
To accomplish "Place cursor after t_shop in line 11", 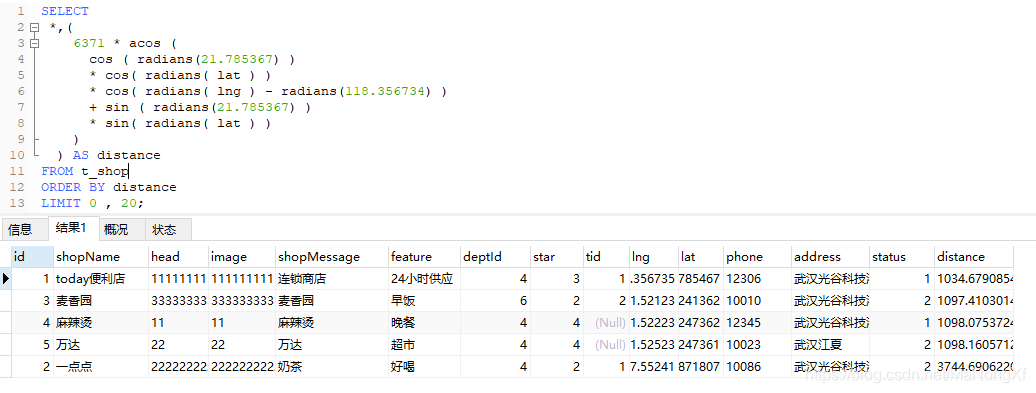I will [129, 171].
